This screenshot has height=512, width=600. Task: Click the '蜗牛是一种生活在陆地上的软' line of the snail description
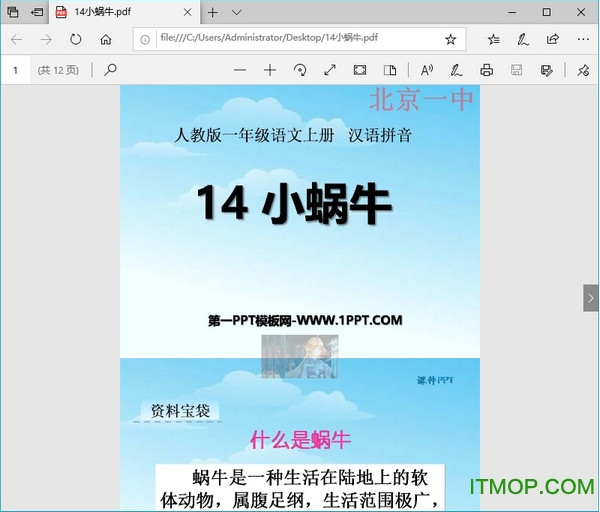tap(310, 478)
